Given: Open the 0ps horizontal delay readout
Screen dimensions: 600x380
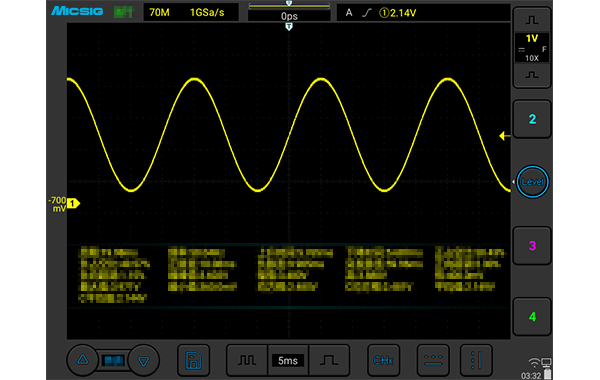Looking at the screenshot, I should pyautogui.click(x=289, y=16).
